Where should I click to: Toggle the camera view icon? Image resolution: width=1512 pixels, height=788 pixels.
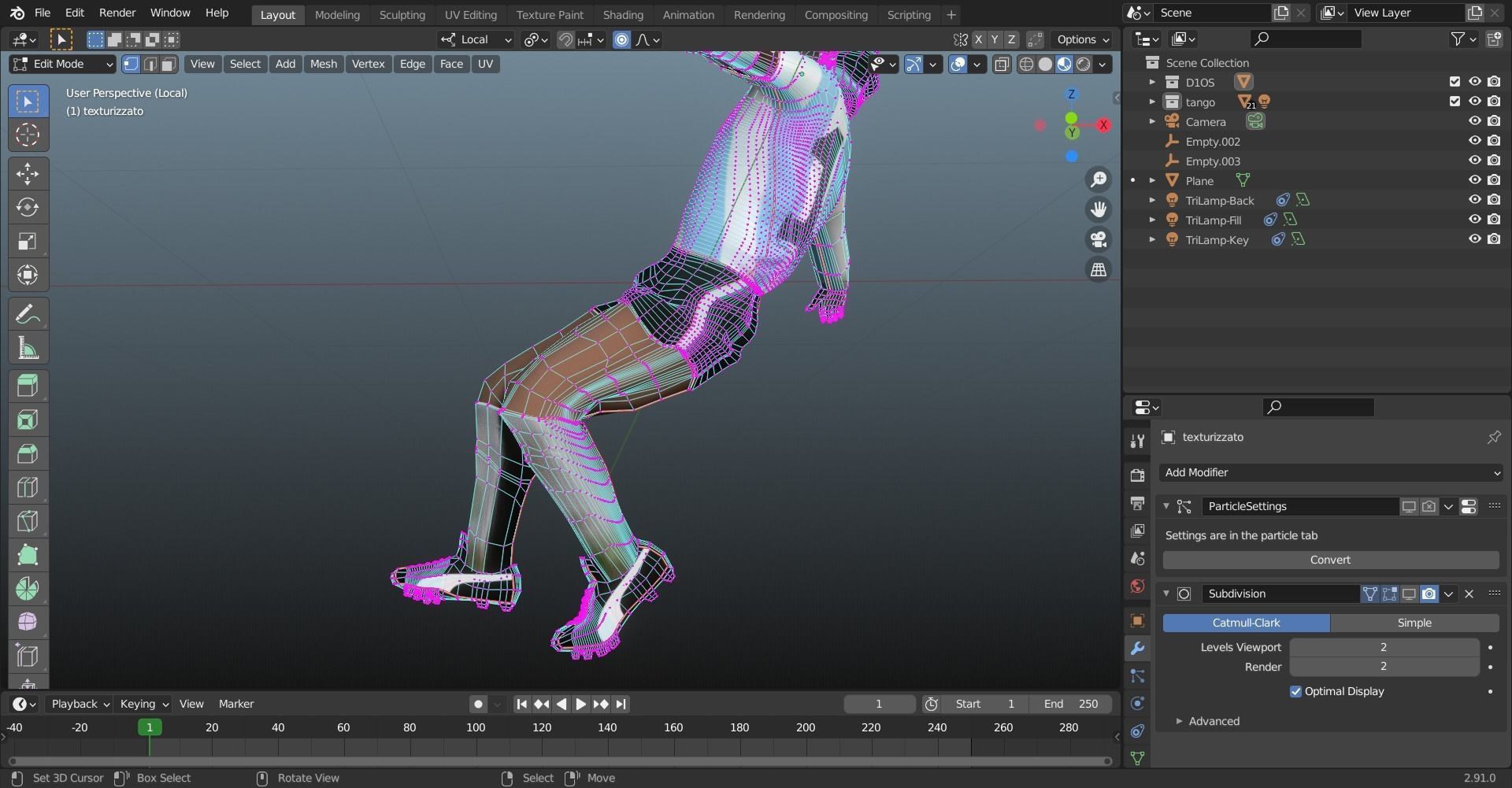click(x=1099, y=239)
